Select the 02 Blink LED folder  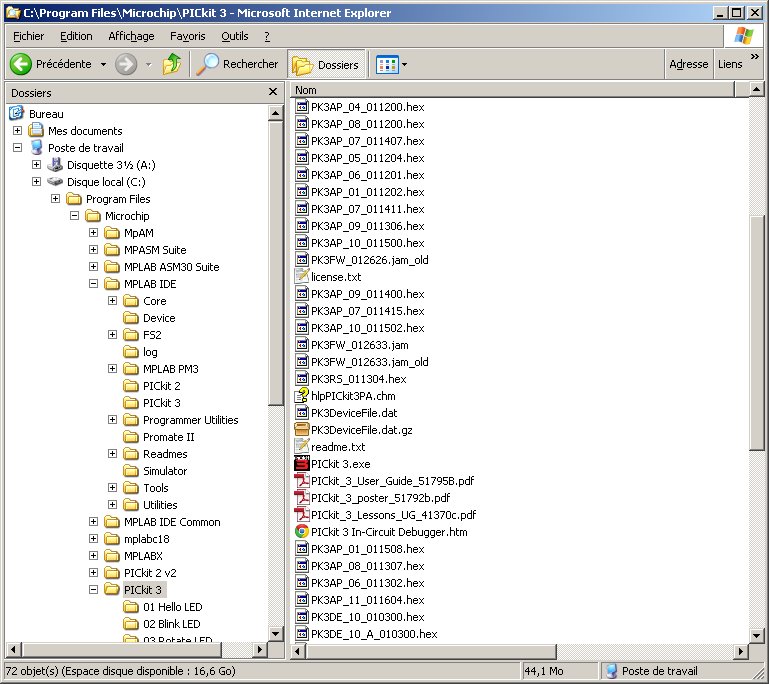tap(161, 624)
